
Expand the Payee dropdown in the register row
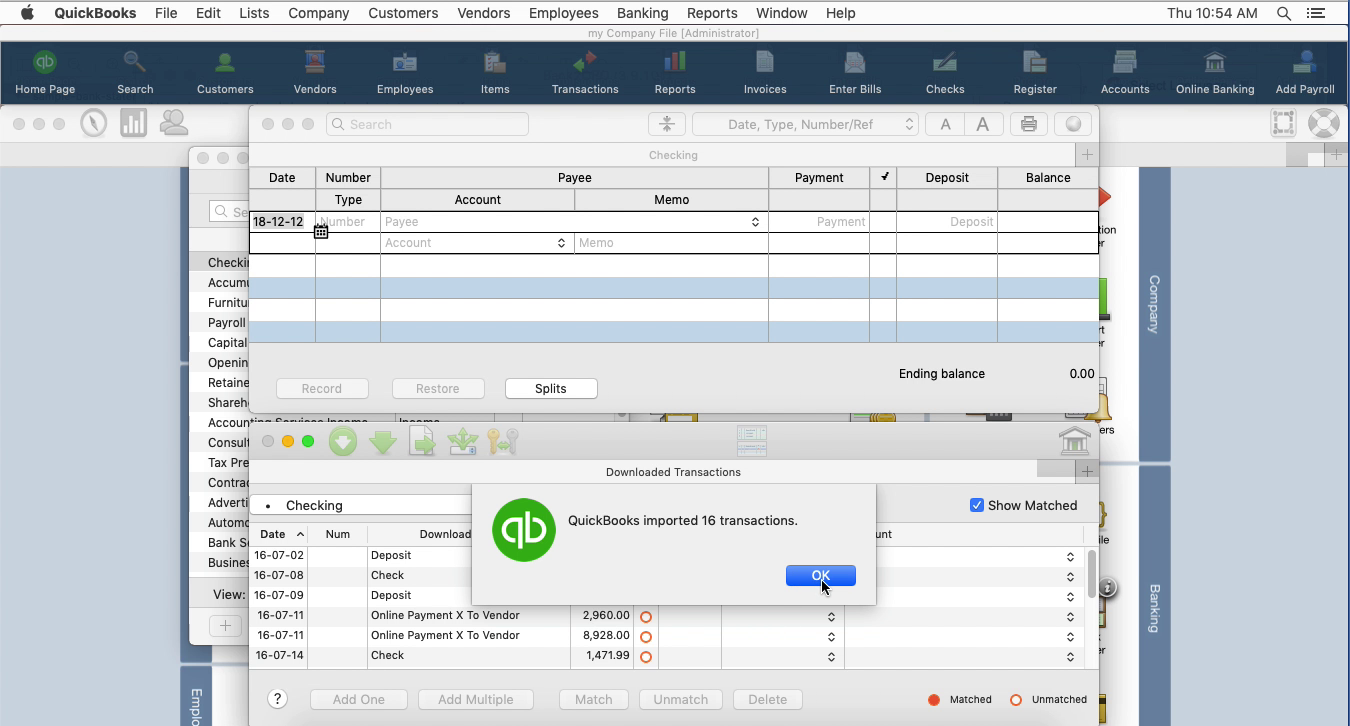click(x=755, y=222)
